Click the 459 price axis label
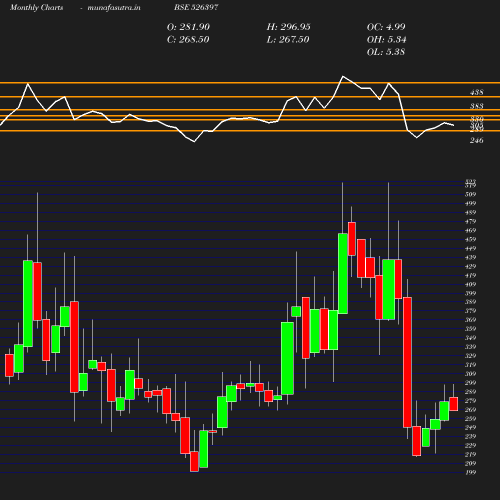The height and width of the screenshot is (500, 500). (471, 239)
